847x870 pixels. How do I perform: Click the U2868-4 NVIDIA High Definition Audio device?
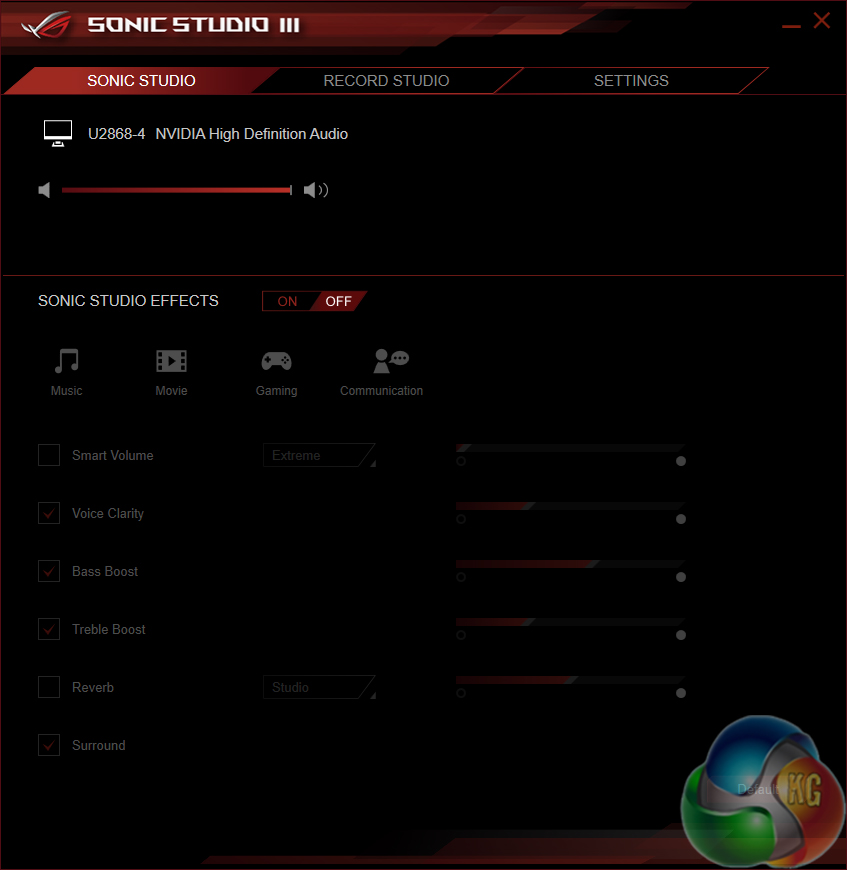[x=218, y=134]
